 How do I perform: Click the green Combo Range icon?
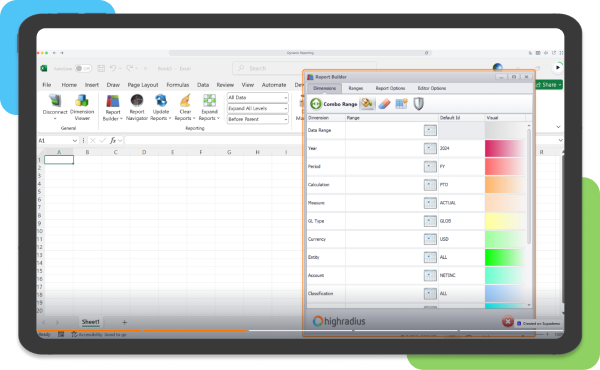pos(316,104)
